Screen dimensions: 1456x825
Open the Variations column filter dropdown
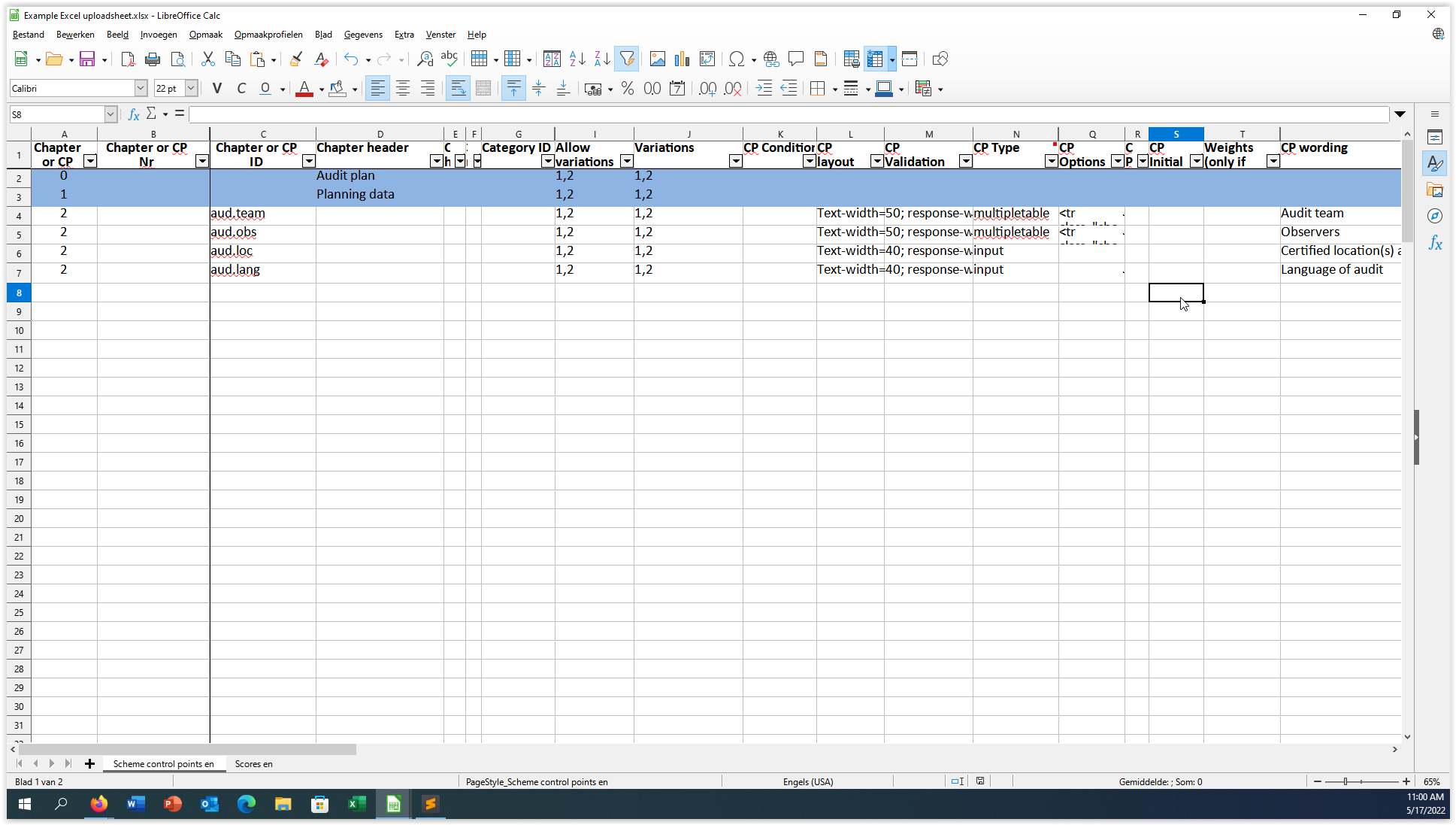[735, 162]
